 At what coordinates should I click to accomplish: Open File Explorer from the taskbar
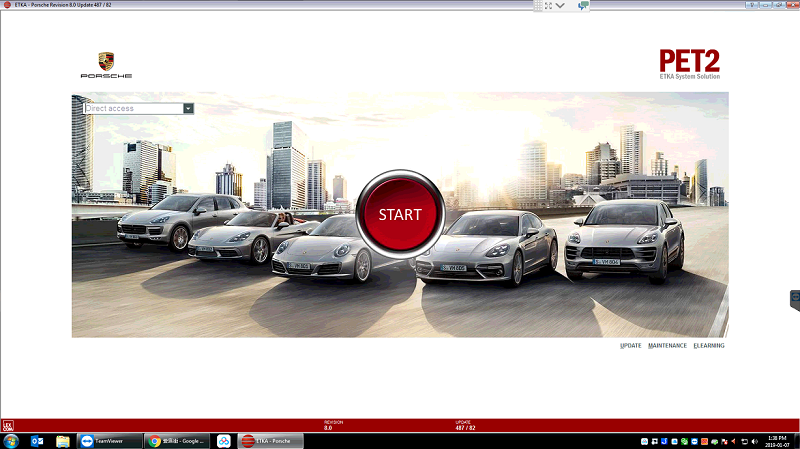click(x=63, y=441)
